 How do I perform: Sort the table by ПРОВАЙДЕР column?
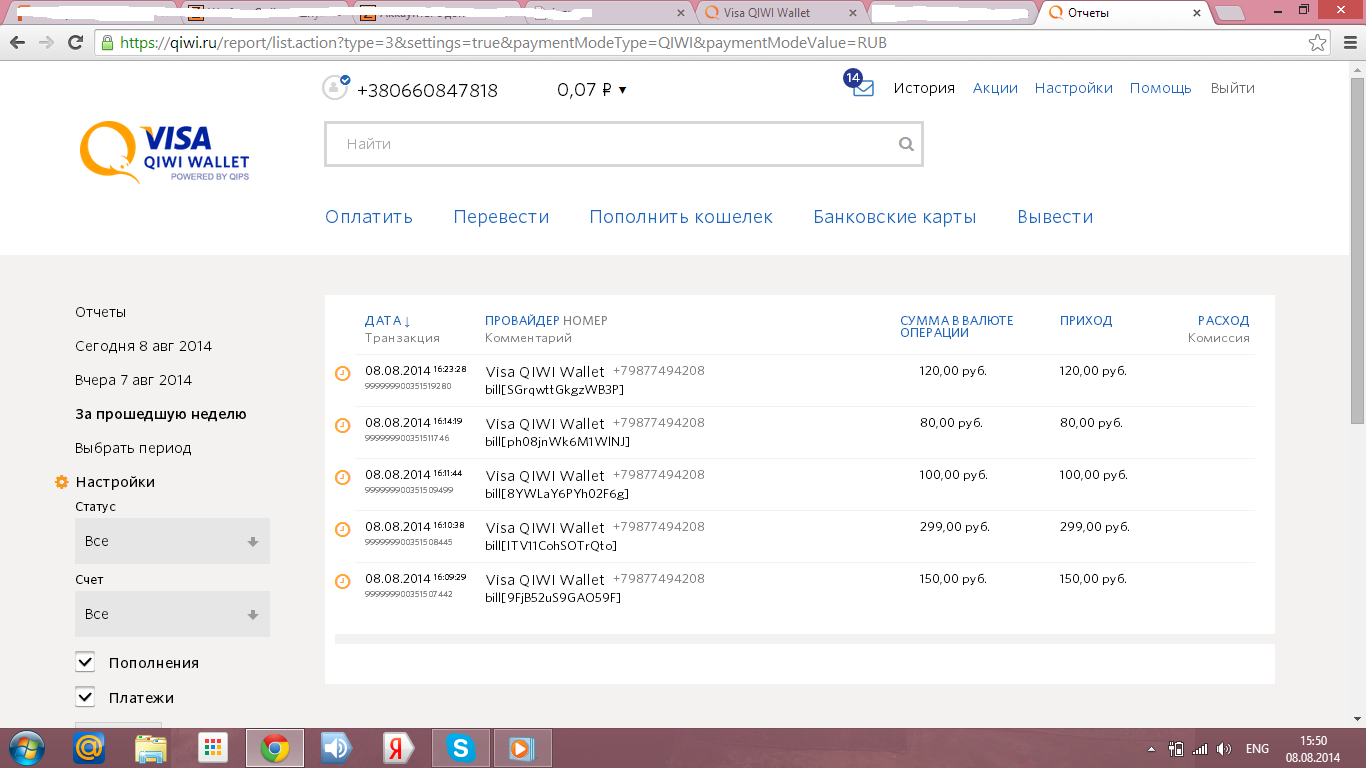coord(522,321)
